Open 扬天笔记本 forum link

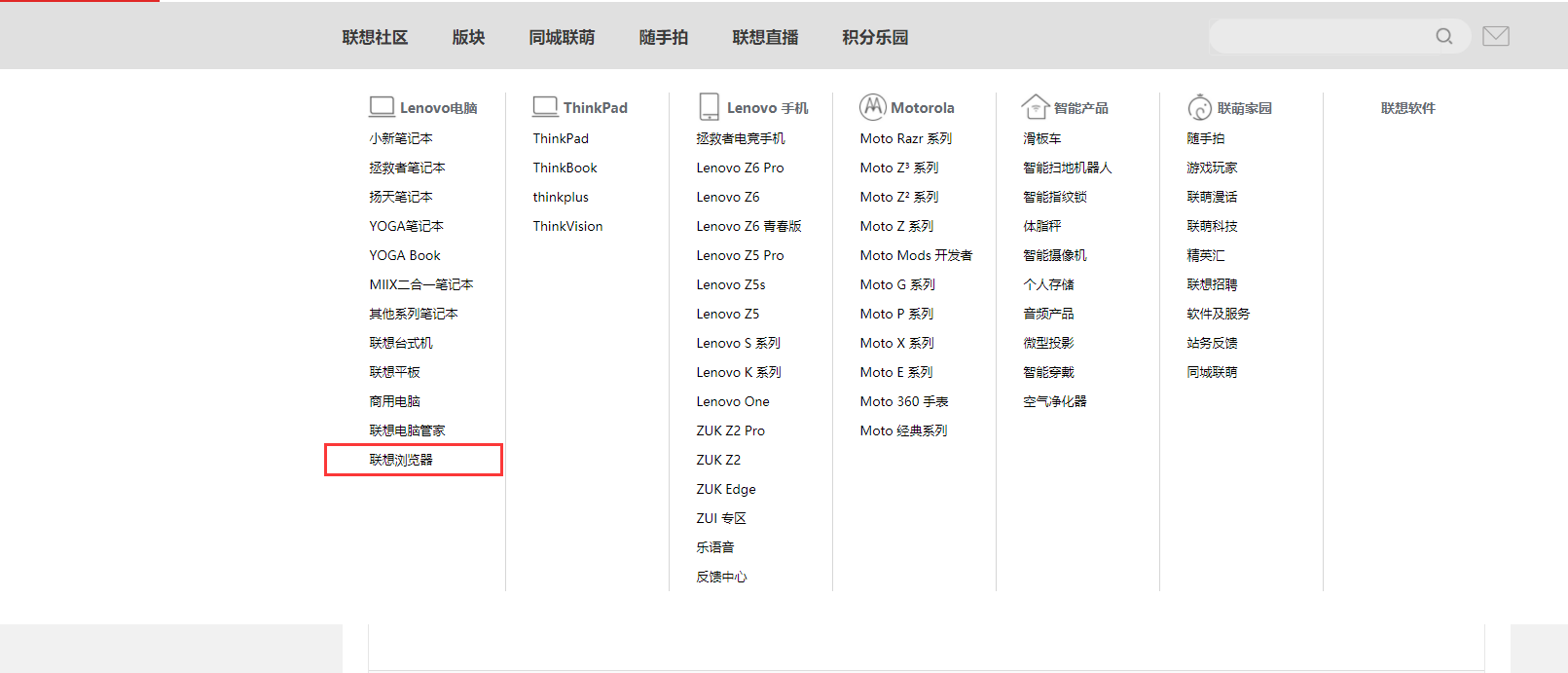coord(401,197)
